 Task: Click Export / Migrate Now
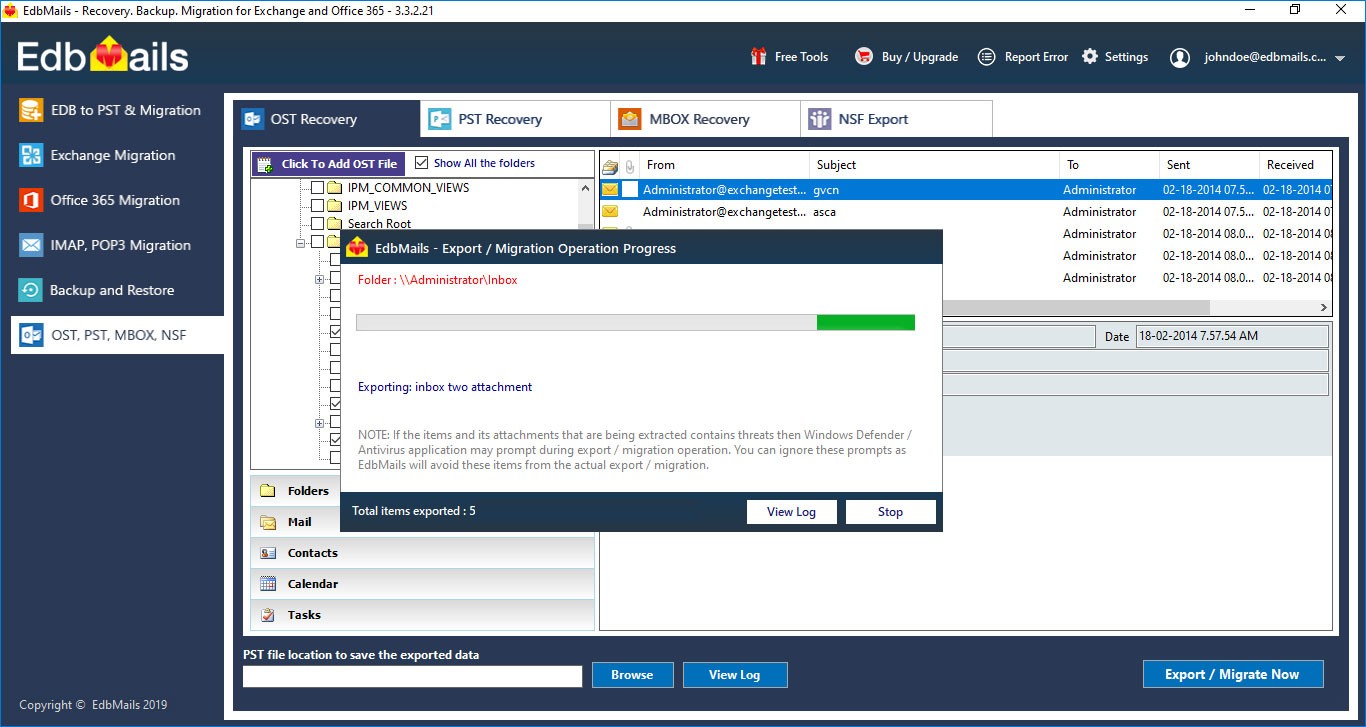click(x=1232, y=674)
